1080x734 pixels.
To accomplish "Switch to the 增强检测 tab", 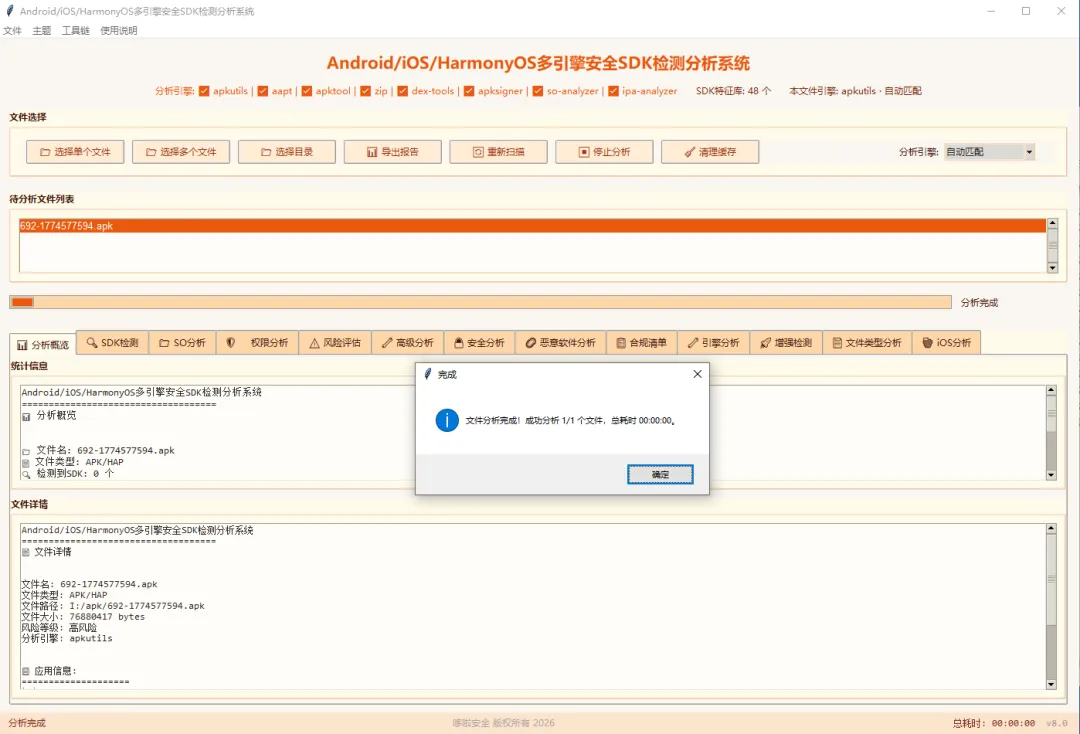I will (787, 343).
